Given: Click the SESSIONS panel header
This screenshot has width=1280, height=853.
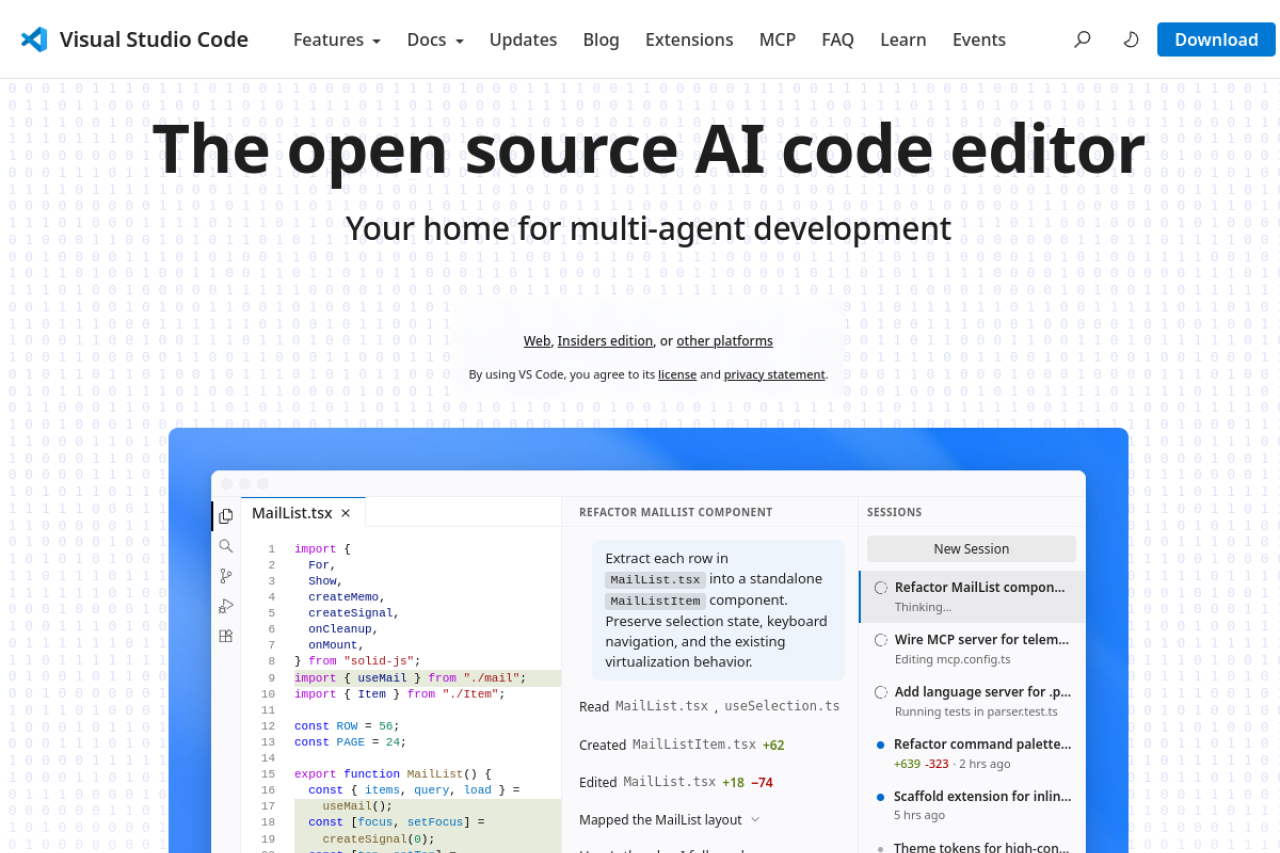Looking at the screenshot, I should [894, 512].
